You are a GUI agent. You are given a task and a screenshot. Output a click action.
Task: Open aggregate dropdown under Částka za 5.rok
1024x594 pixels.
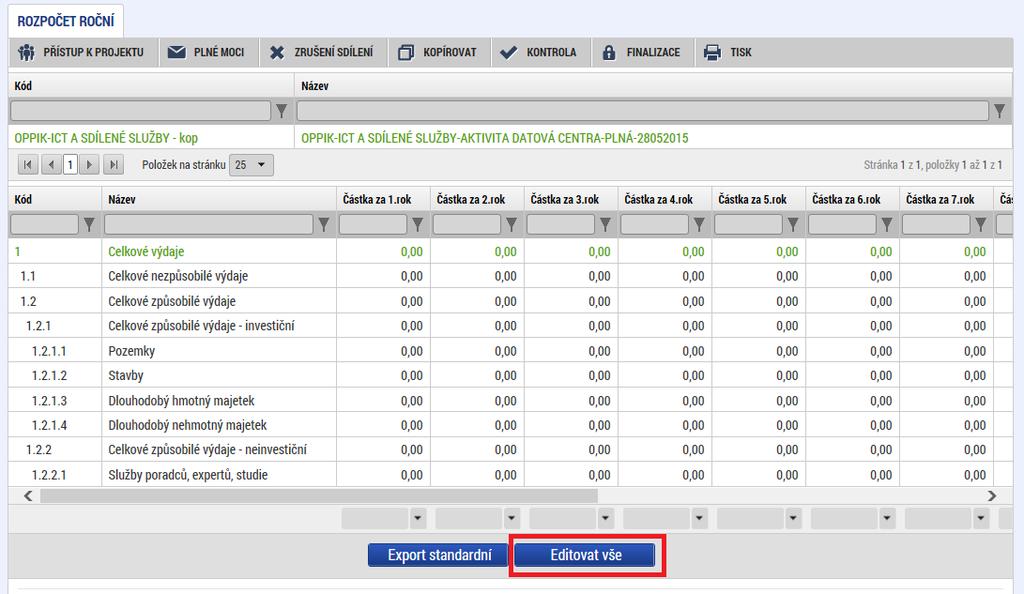[x=793, y=519]
